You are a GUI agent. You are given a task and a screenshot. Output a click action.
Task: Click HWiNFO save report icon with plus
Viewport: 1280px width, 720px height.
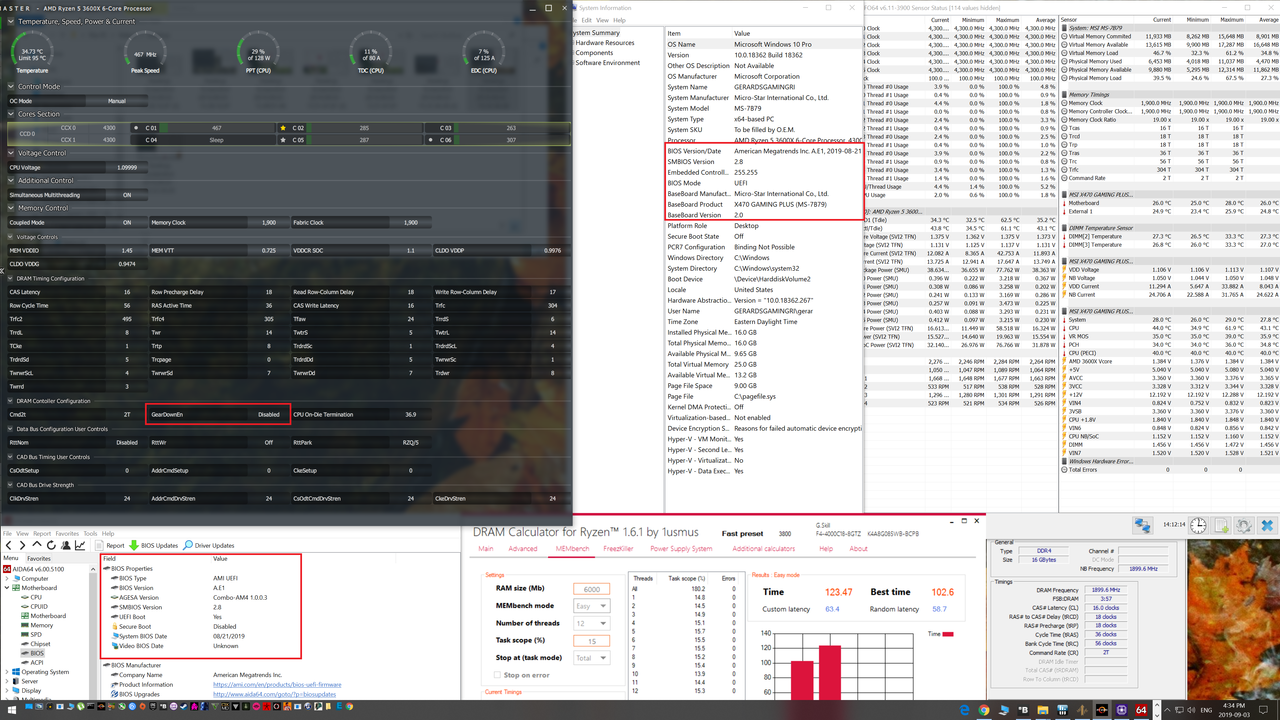coord(1221,525)
